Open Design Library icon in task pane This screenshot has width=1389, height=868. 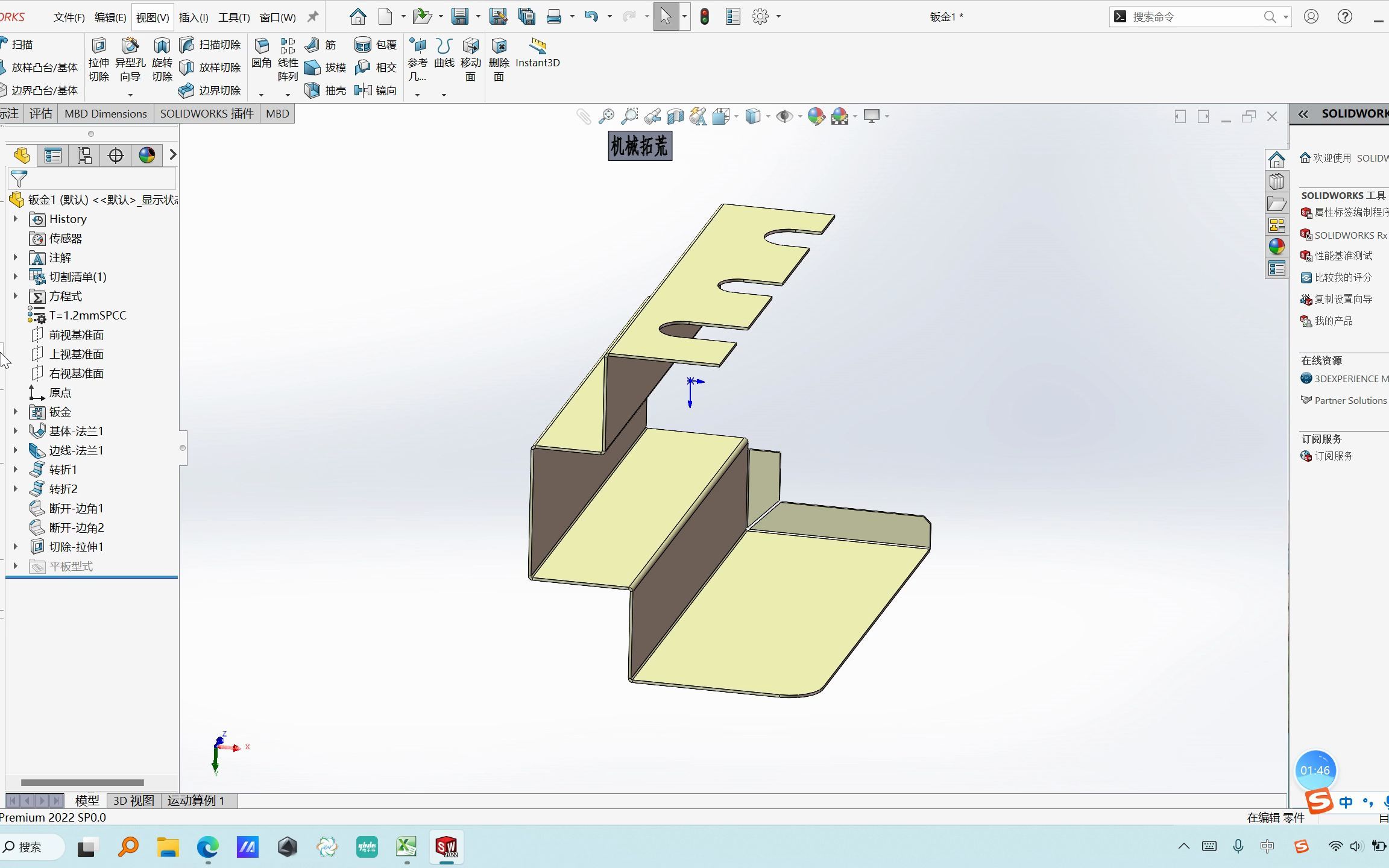(1276, 182)
